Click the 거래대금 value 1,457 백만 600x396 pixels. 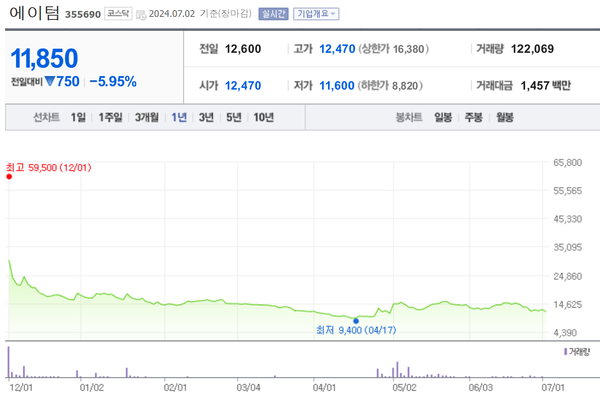[x=546, y=85]
